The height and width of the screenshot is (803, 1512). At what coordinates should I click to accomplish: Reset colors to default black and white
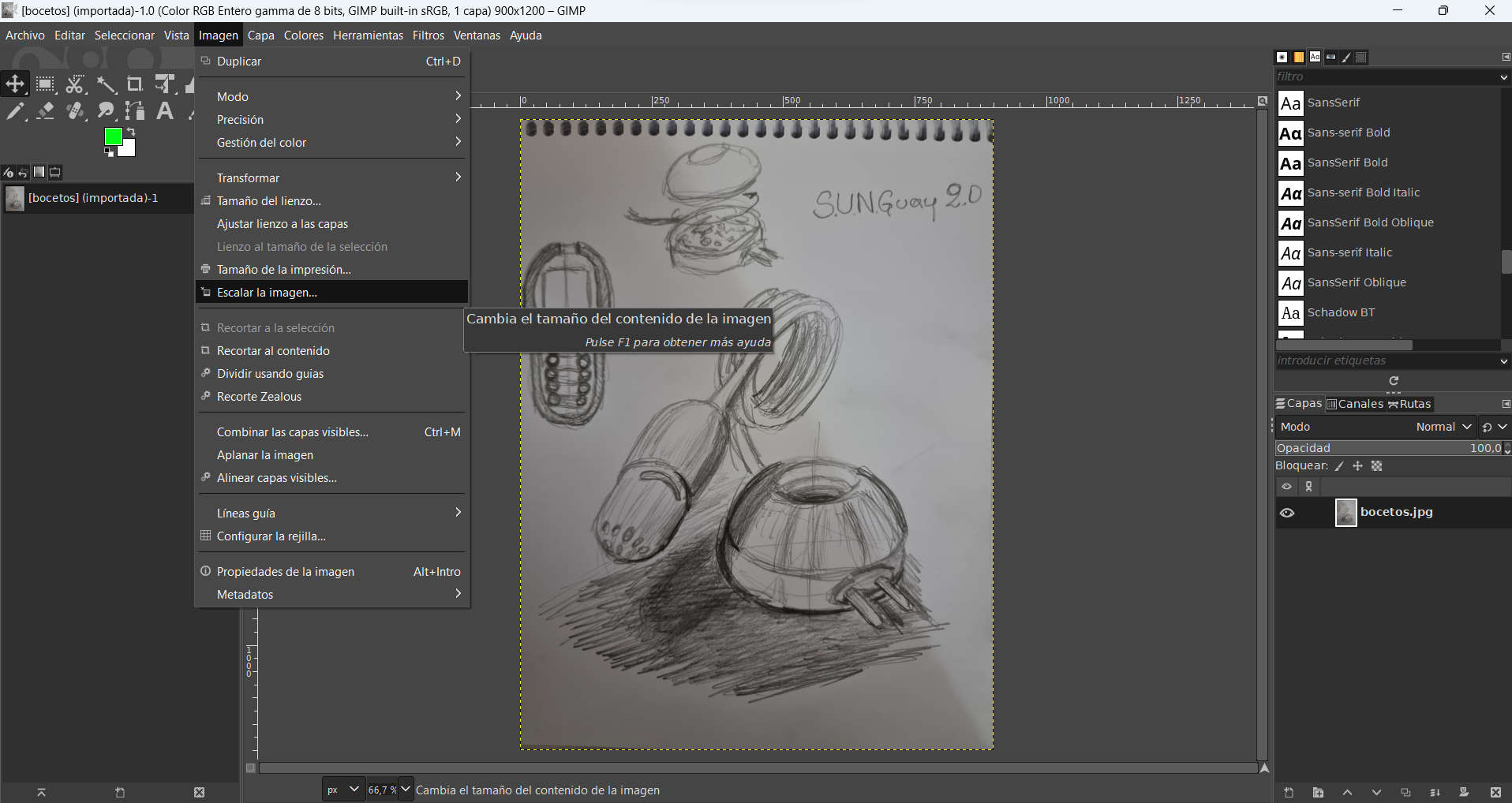(x=109, y=152)
